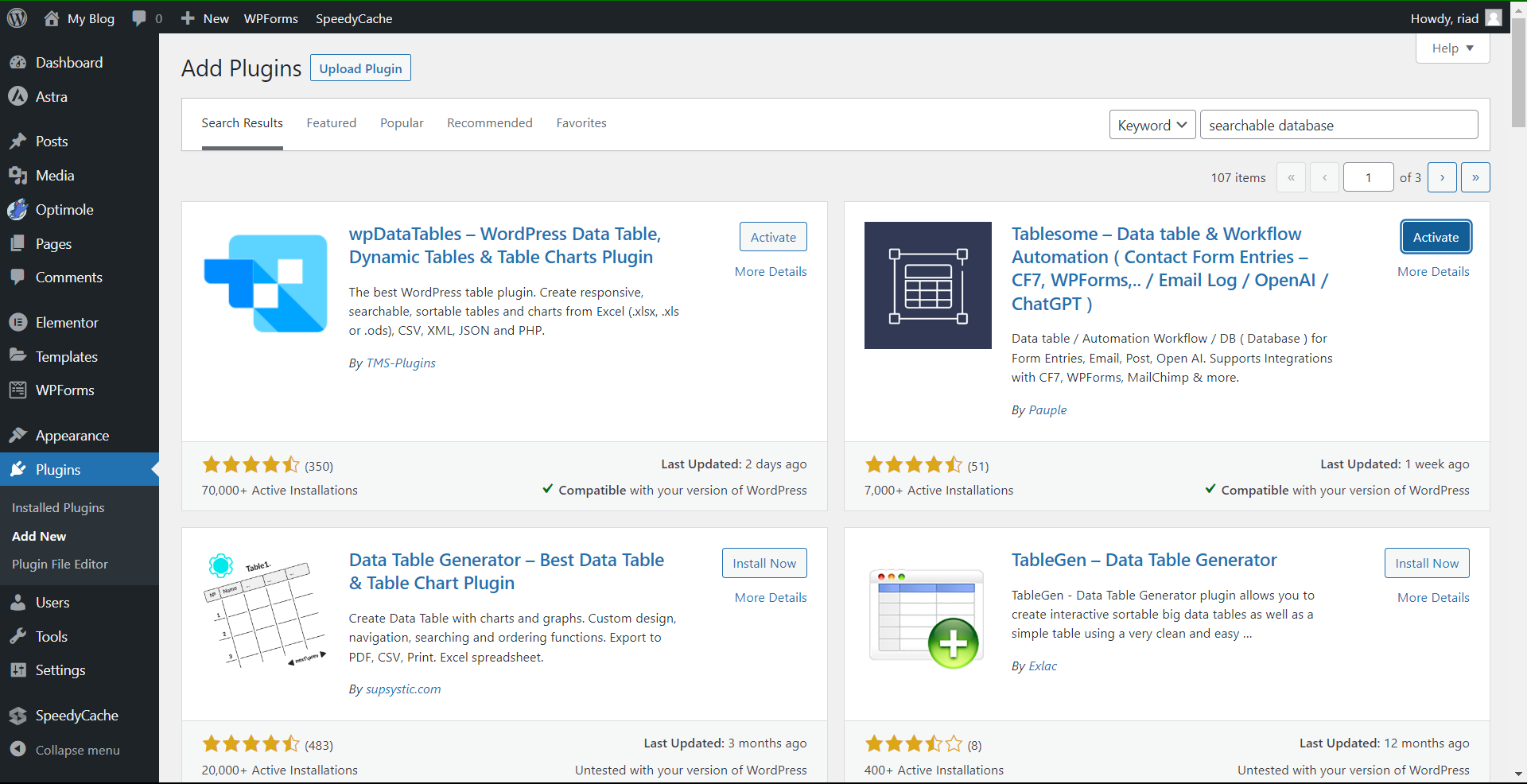Viewport: 1527px width, 784px height.
Task: Select the Appearance paintbrush icon
Action: (x=19, y=435)
